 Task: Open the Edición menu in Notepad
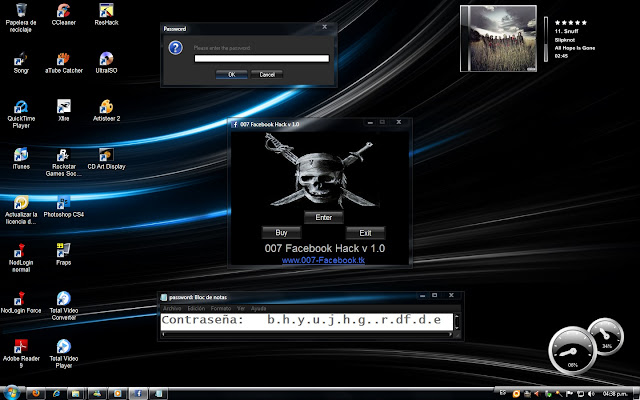[196, 309]
